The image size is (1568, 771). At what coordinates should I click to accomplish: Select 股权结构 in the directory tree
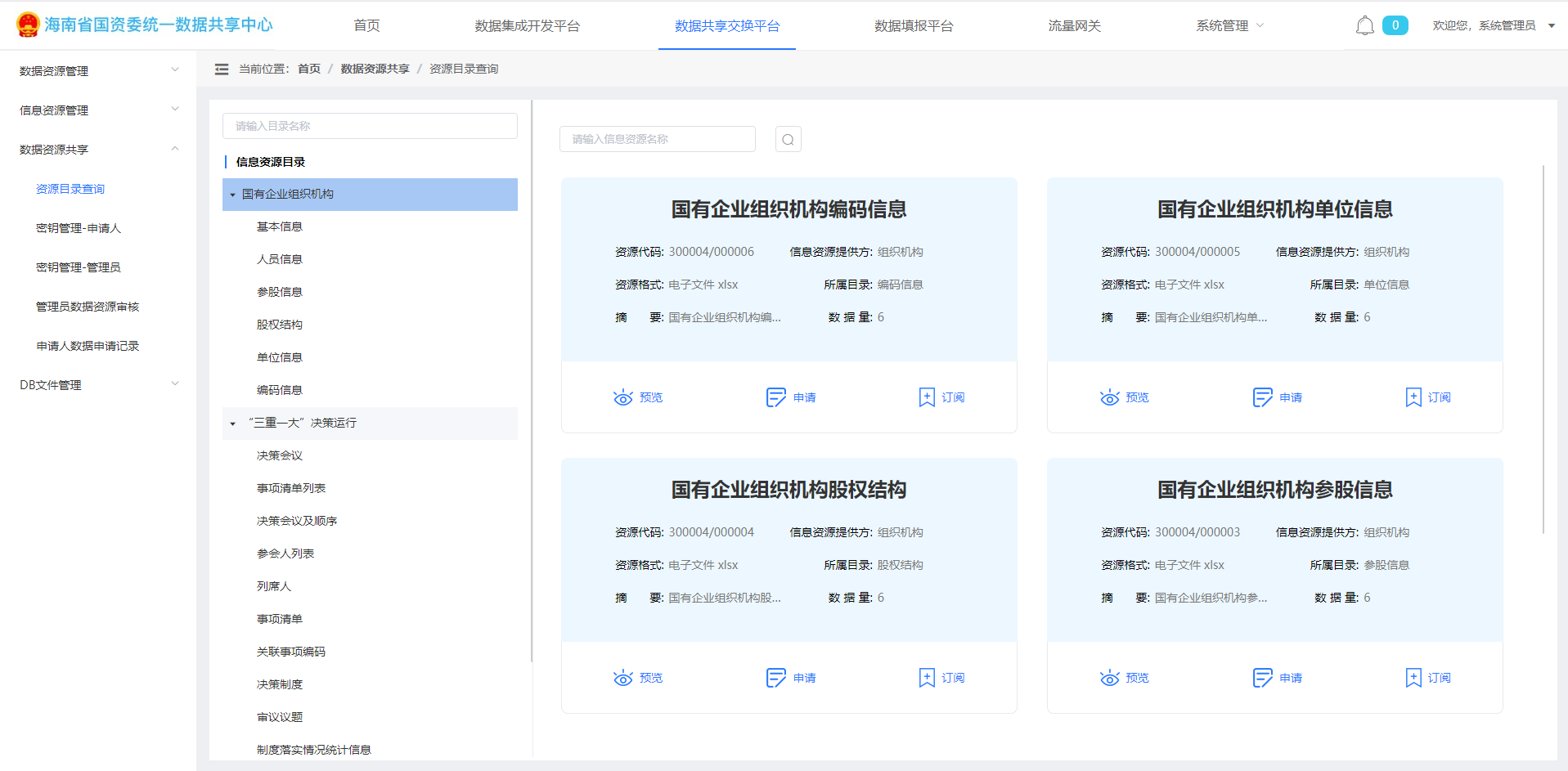[x=280, y=325]
